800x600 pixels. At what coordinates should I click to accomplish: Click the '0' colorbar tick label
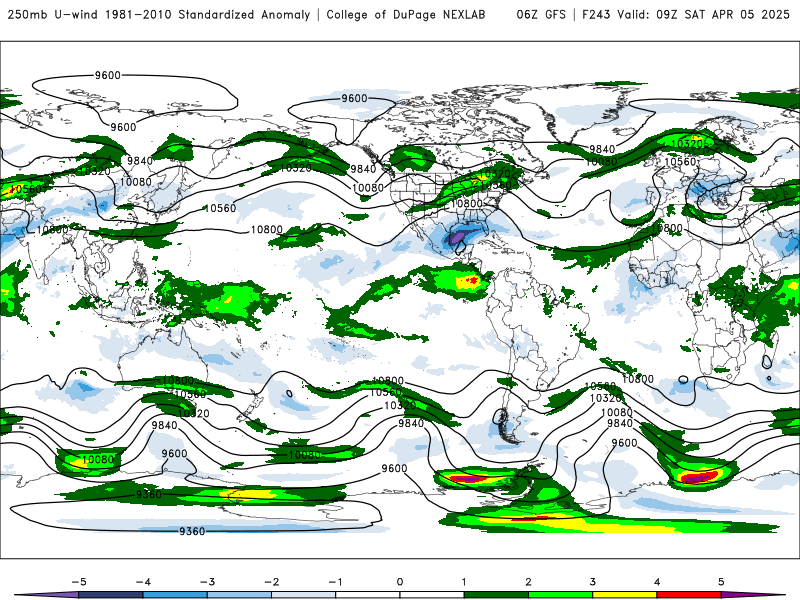[400, 582]
